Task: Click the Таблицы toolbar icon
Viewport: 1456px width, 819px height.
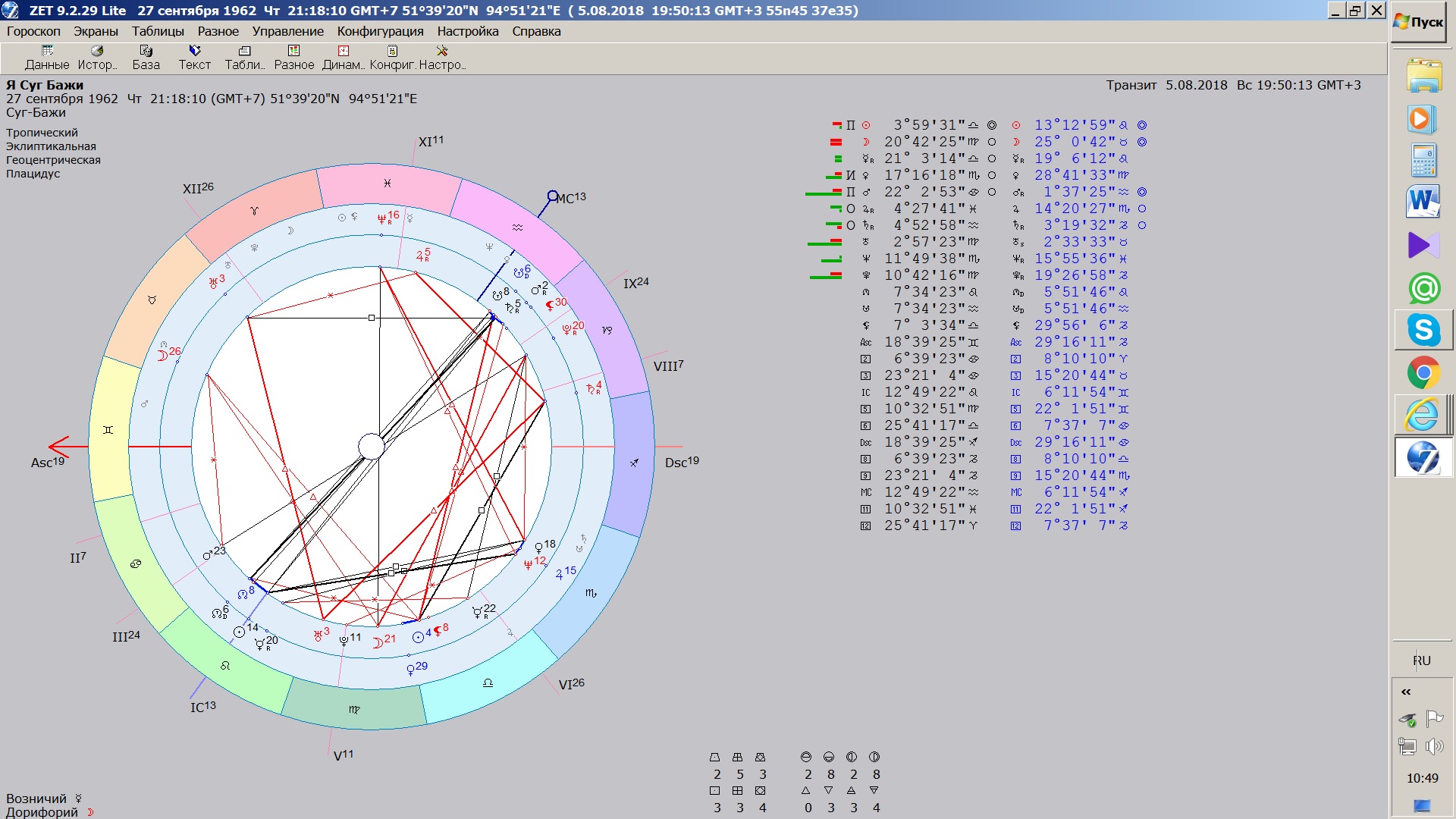Action: [x=244, y=57]
